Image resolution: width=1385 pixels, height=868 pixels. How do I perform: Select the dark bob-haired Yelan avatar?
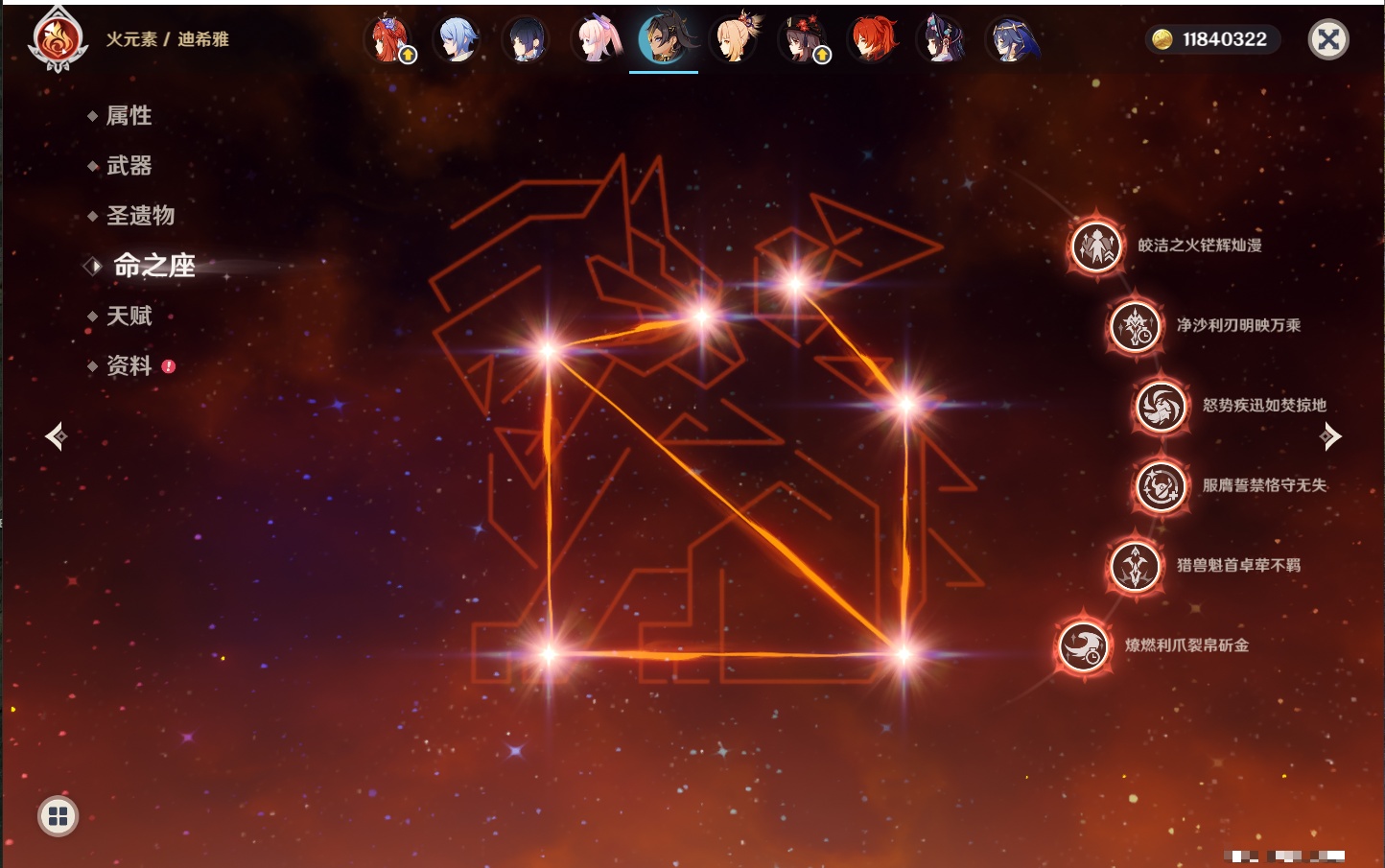pyautogui.click(x=526, y=39)
